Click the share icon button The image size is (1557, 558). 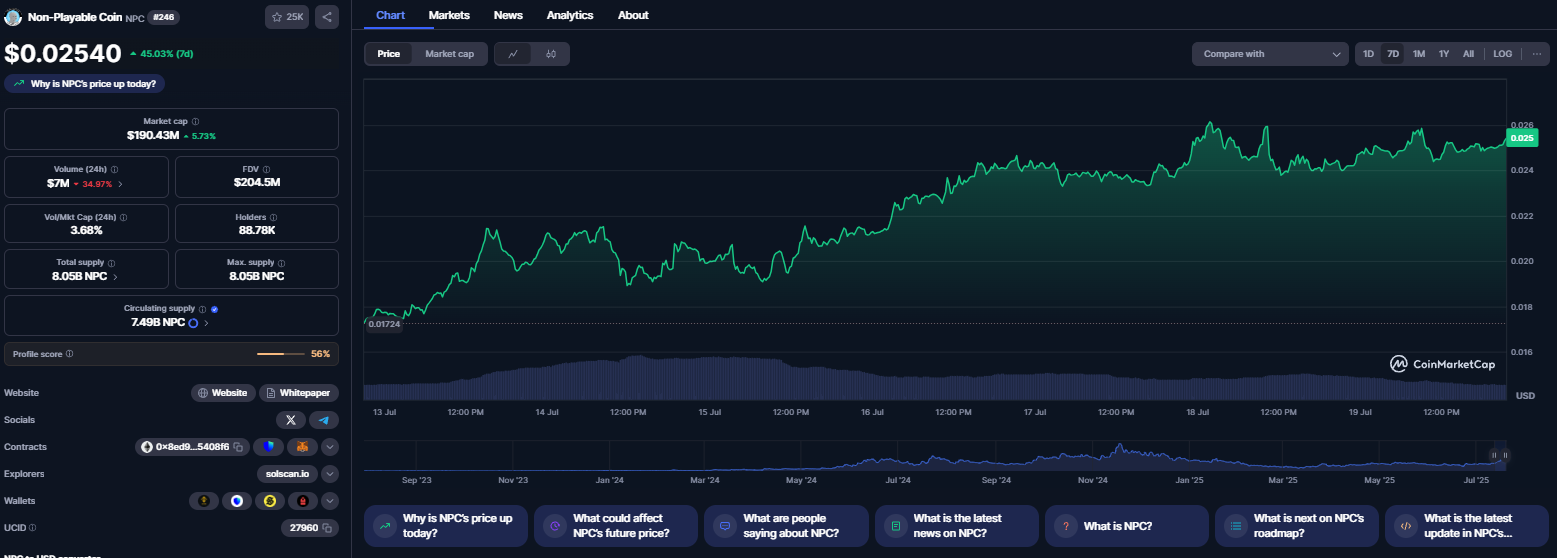click(327, 17)
